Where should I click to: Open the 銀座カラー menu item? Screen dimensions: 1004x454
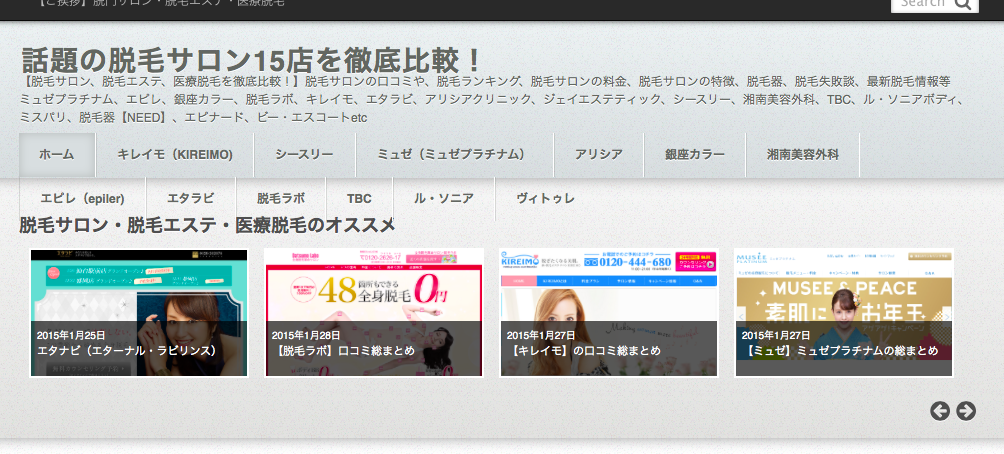695,155
